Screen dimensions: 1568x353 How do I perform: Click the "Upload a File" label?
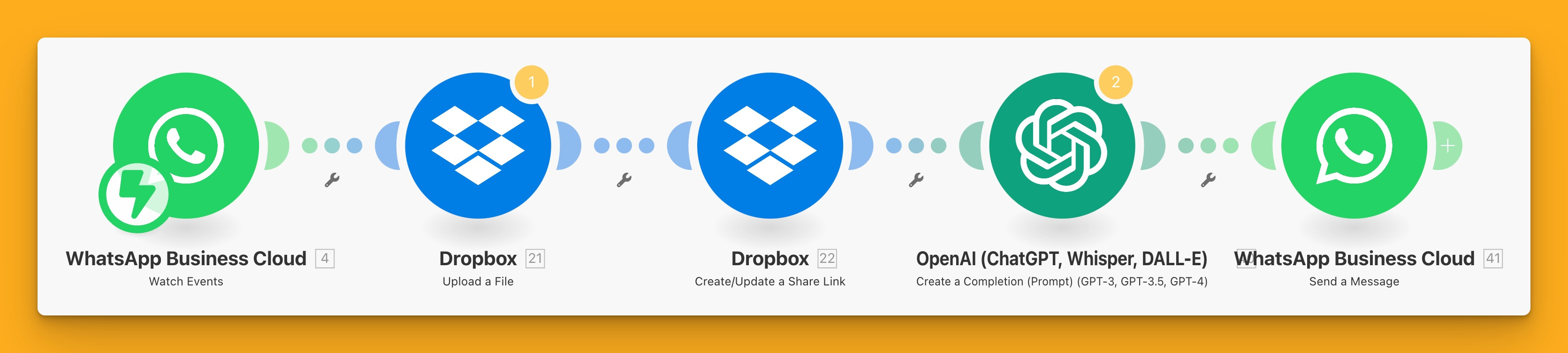point(478,281)
